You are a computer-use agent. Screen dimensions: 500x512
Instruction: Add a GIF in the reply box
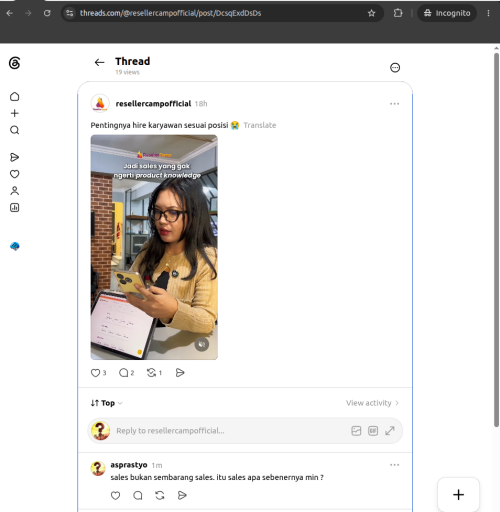point(373,431)
